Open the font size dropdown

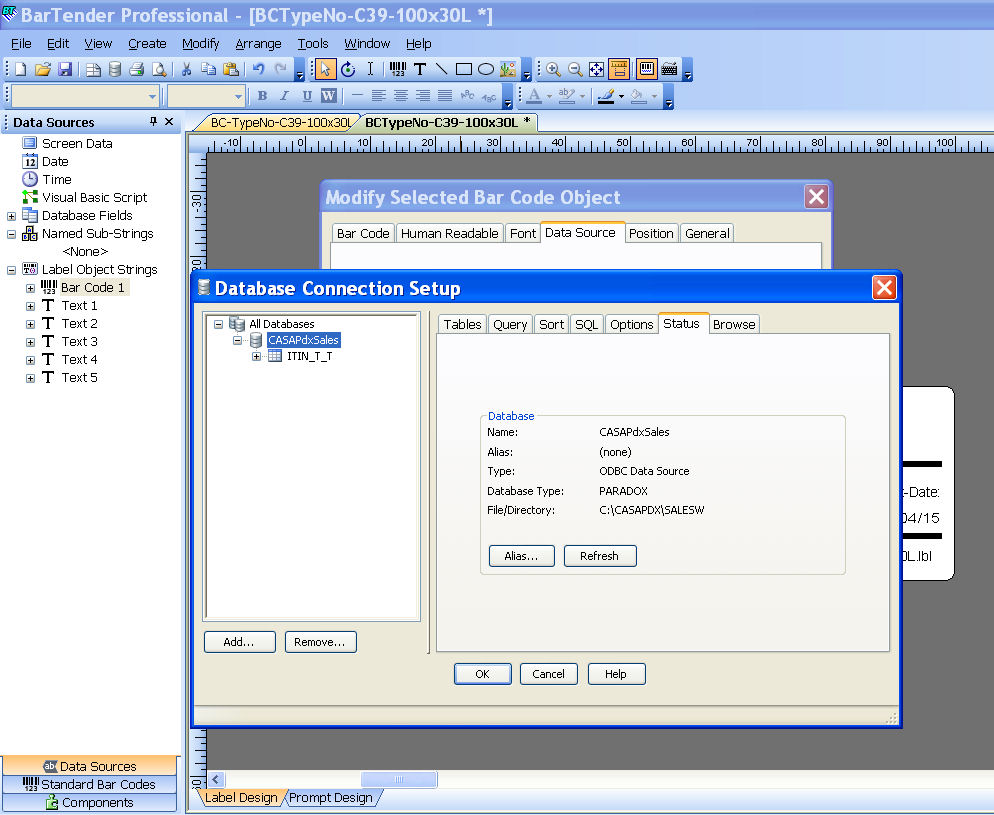coord(238,96)
